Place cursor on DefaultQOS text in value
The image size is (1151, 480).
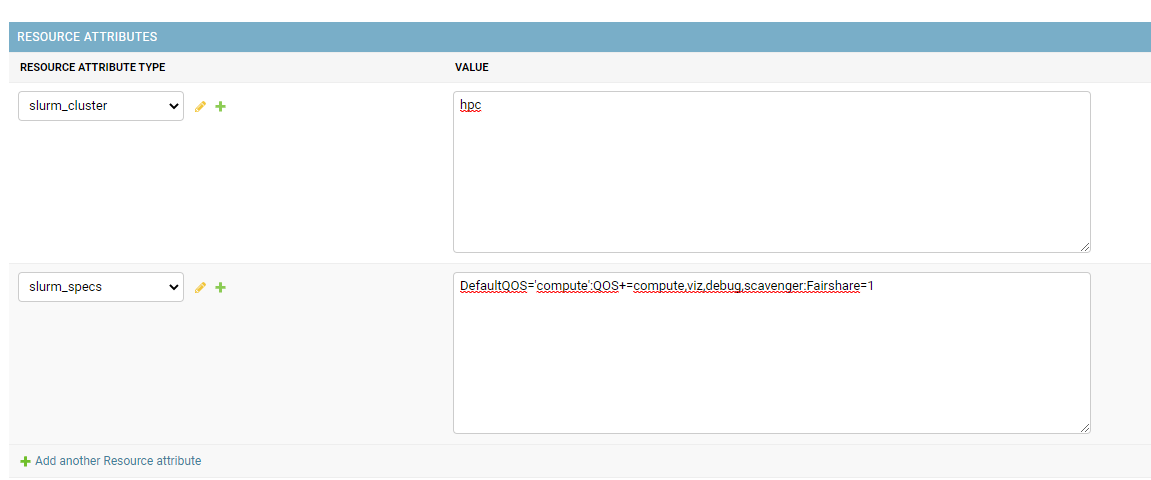493,286
